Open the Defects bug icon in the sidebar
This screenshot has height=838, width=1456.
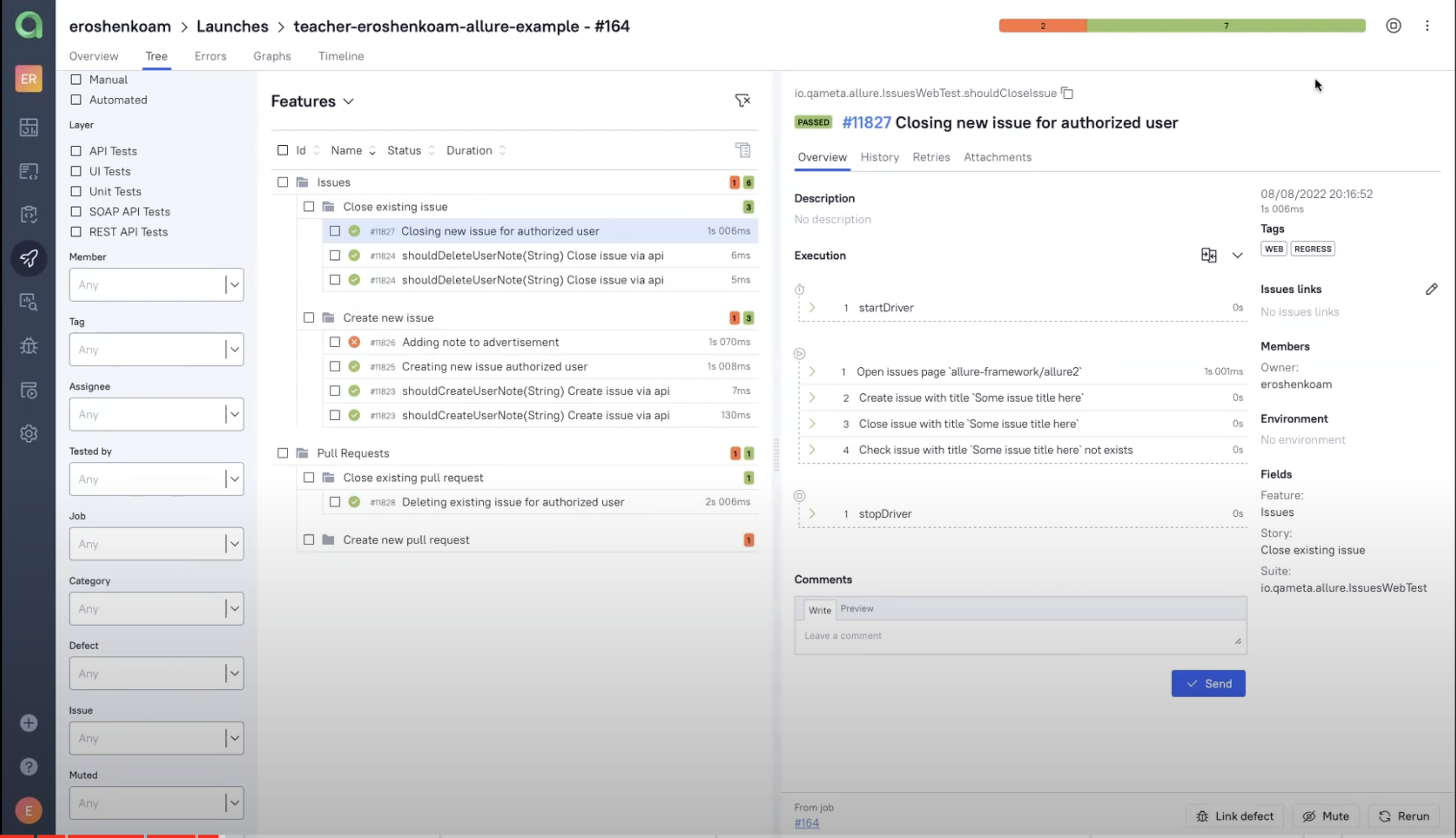pyautogui.click(x=29, y=346)
